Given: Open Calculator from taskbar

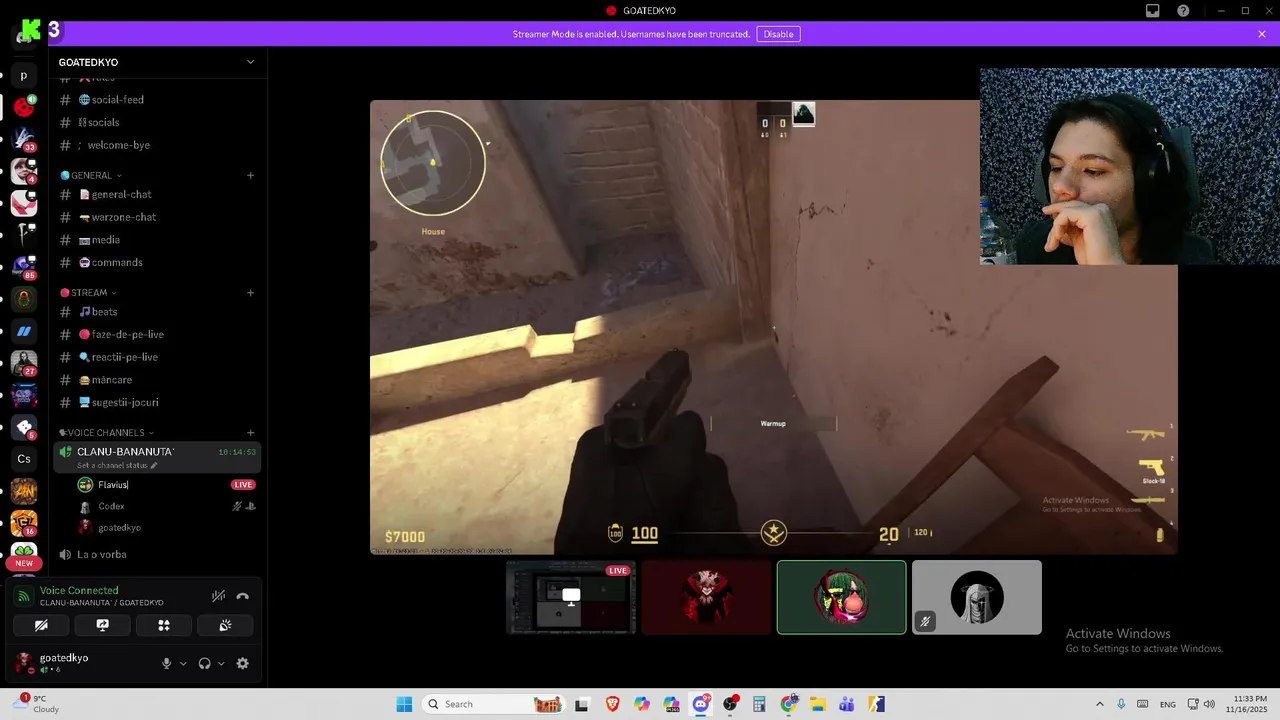Looking at the screenshot, I should [759, 704].
